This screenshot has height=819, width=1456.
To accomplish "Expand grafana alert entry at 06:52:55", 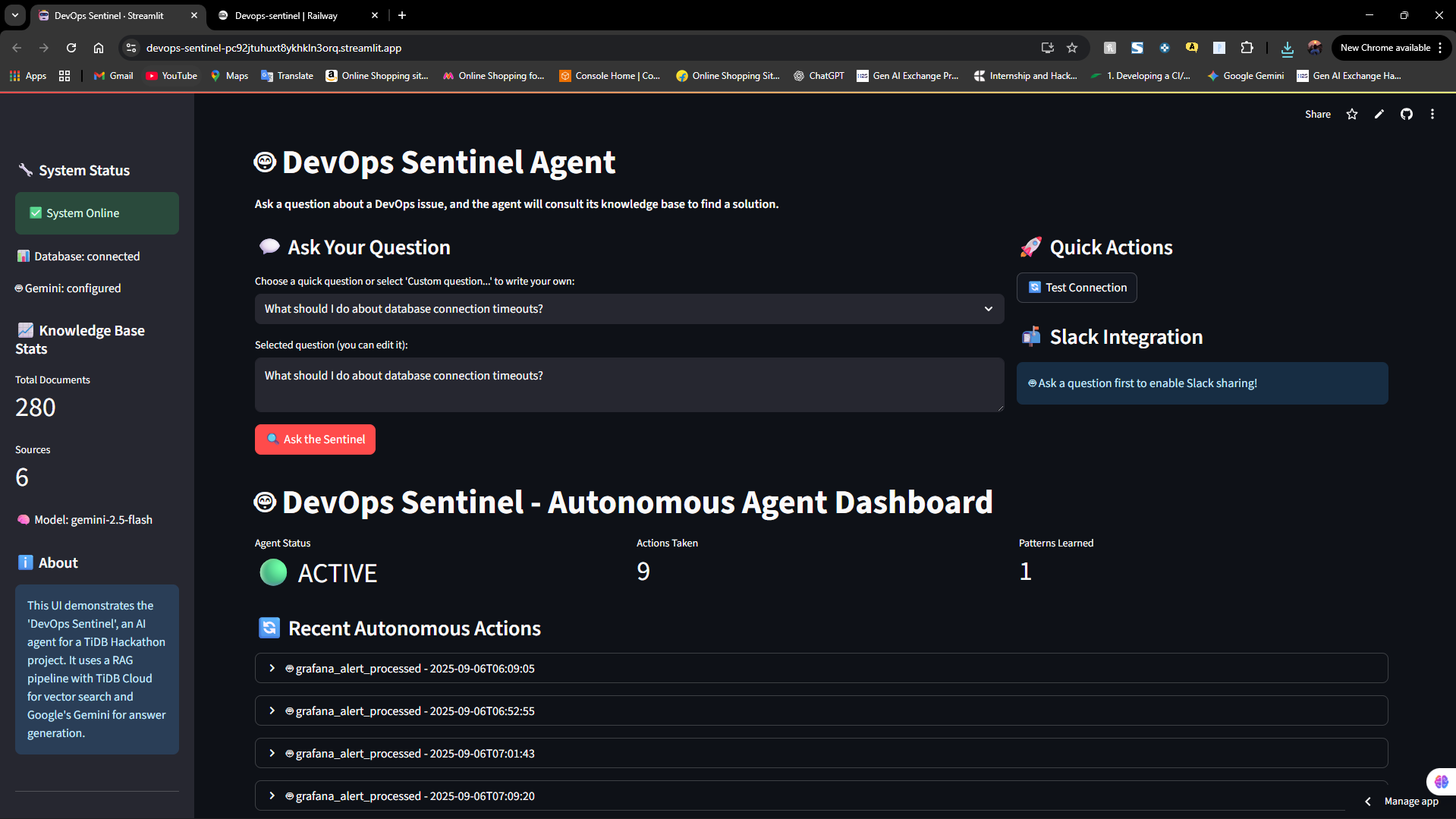I will [x=821, y=711].
